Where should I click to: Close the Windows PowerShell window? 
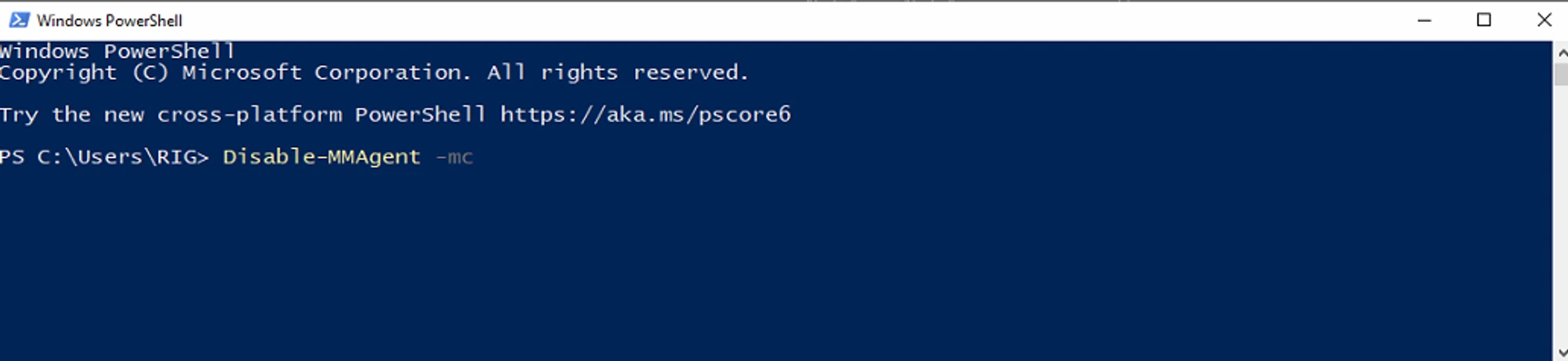click(1544, 20)
